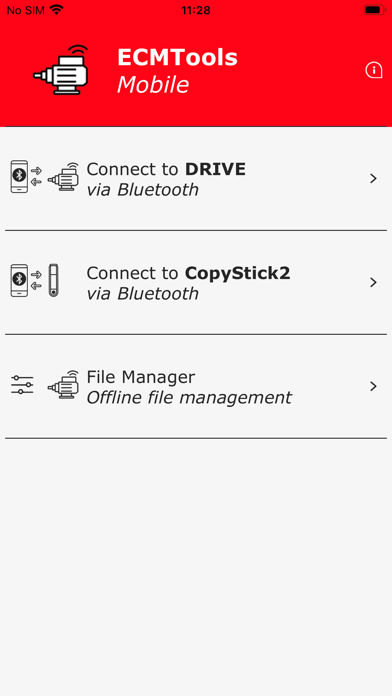392x696 pixels.
Task: Click the transfer arrows icon in the CopyStick2 row
Action: tap(37, 280)
